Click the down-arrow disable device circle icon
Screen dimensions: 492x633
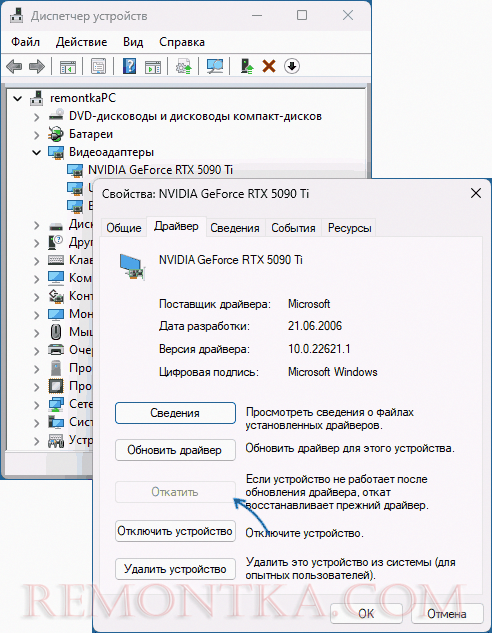pyautogui.click(x=292, y=66)
